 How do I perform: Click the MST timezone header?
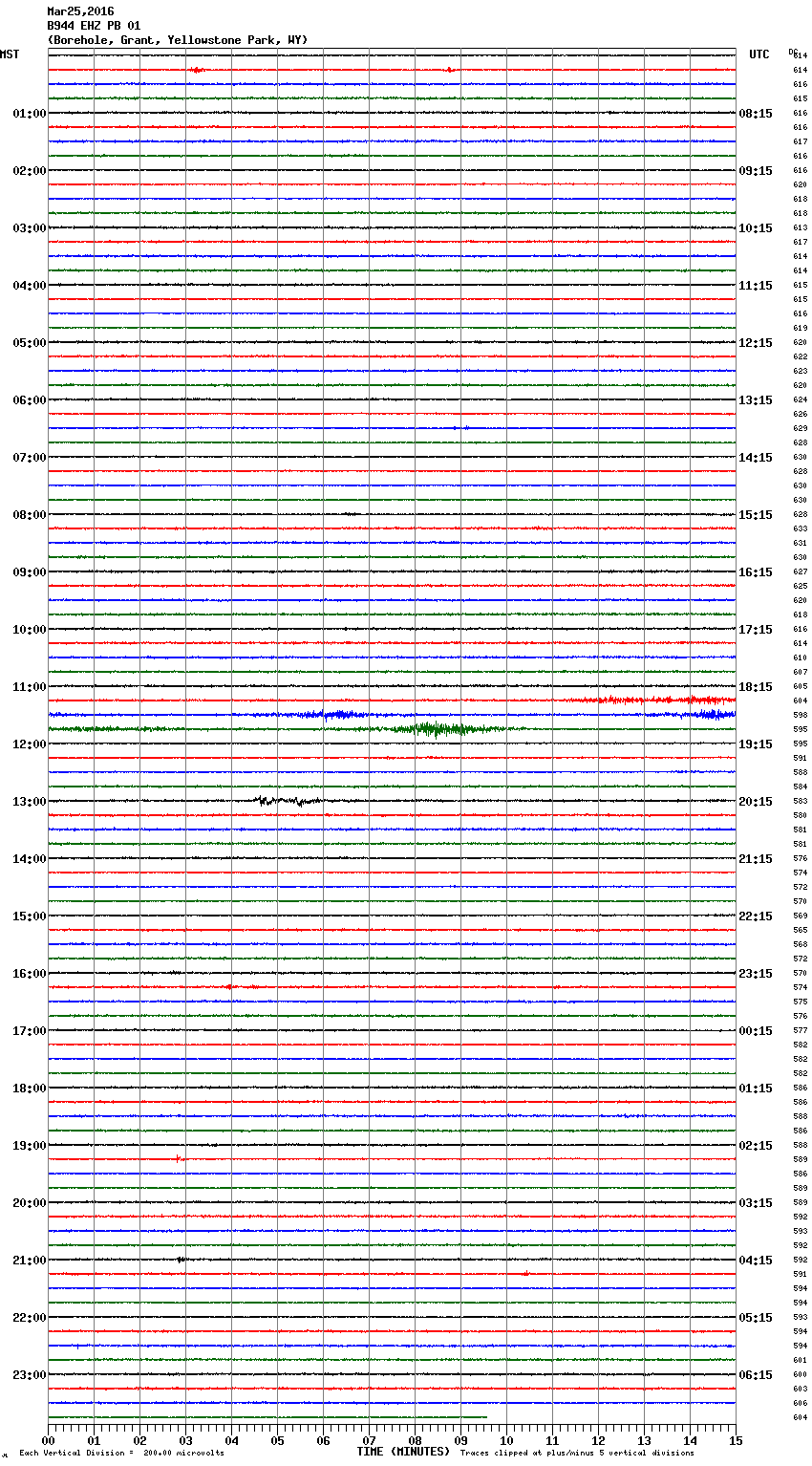[10, 54]
